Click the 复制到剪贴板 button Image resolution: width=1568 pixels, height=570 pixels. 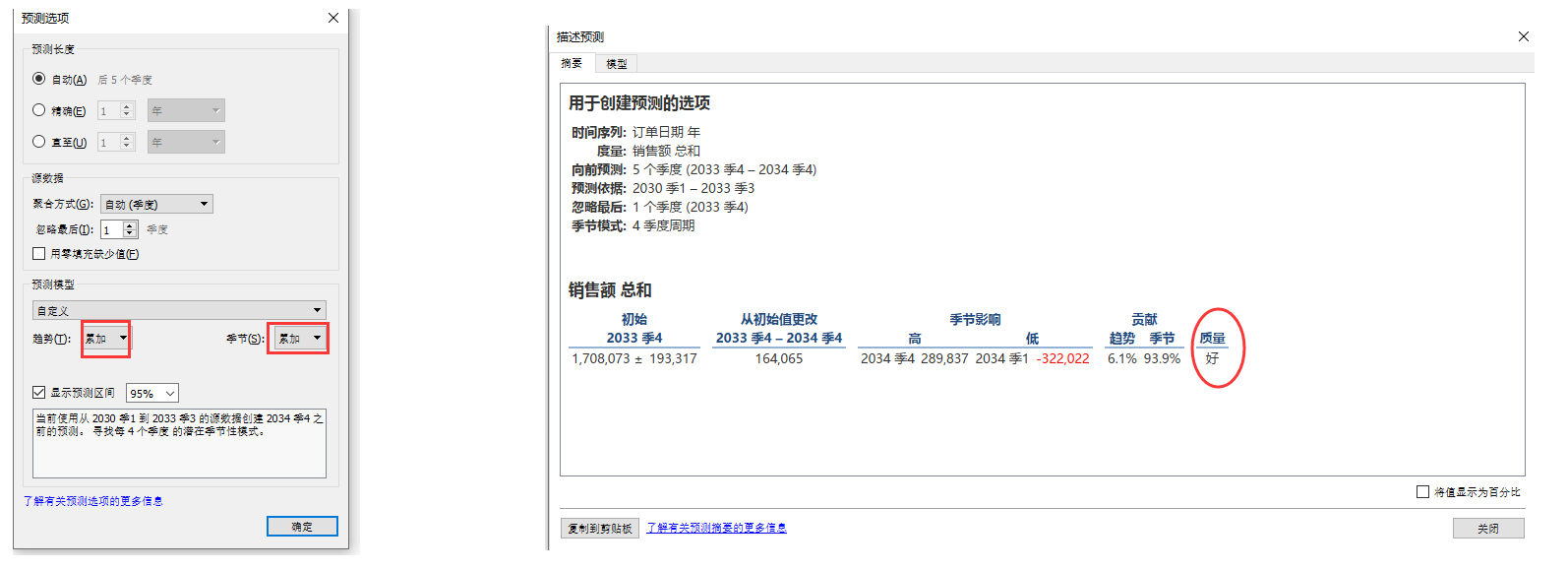(600, 529)
